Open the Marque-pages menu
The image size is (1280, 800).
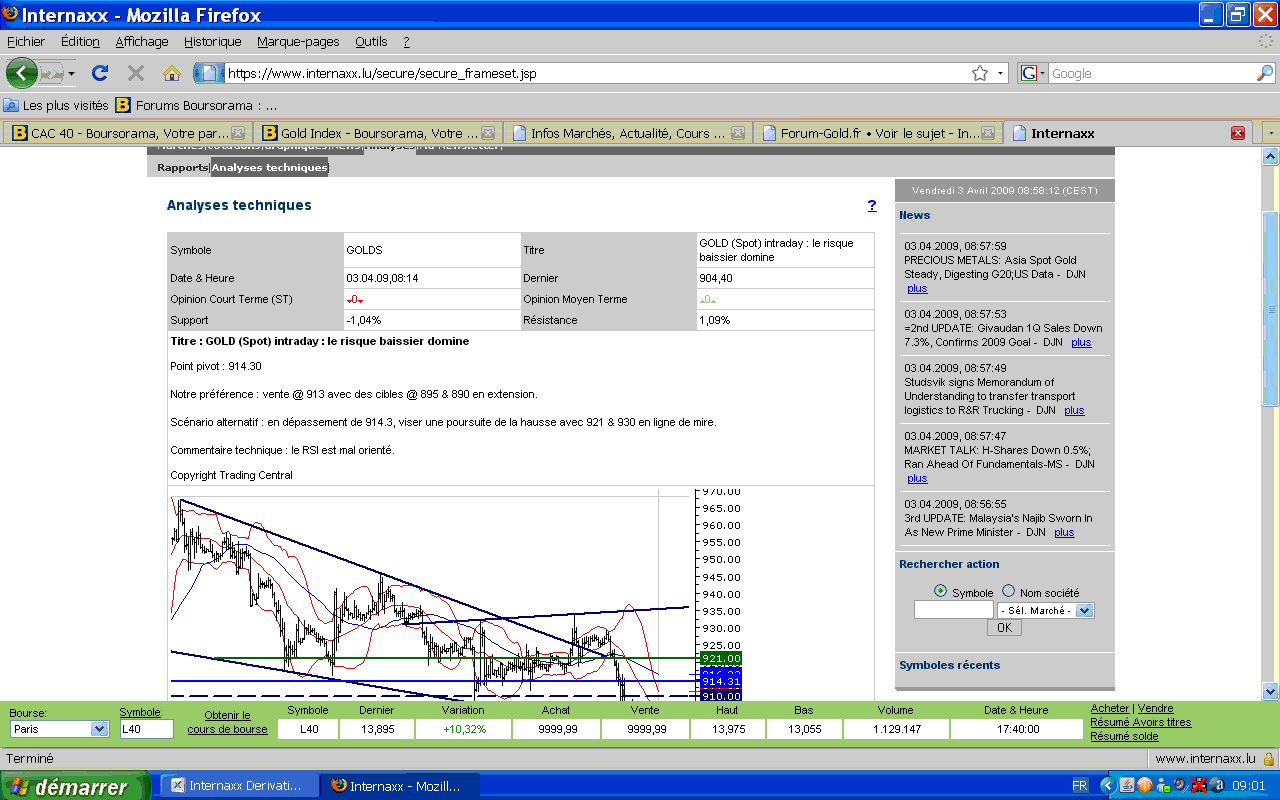click(x=298, y=41)
